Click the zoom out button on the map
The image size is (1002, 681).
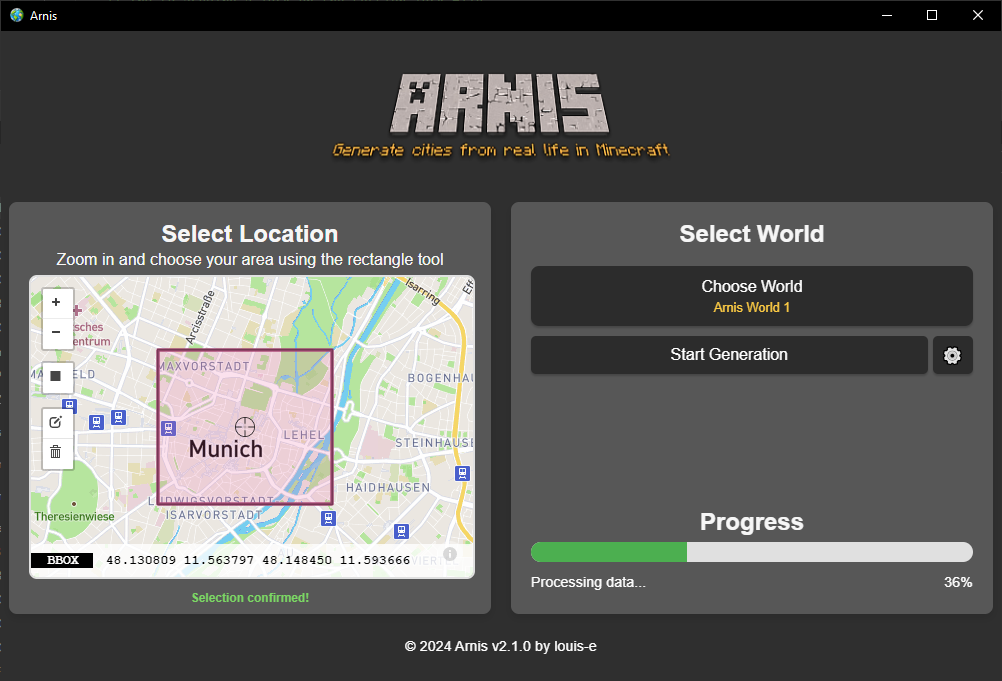pyautogui.click(x=57, y=331)
